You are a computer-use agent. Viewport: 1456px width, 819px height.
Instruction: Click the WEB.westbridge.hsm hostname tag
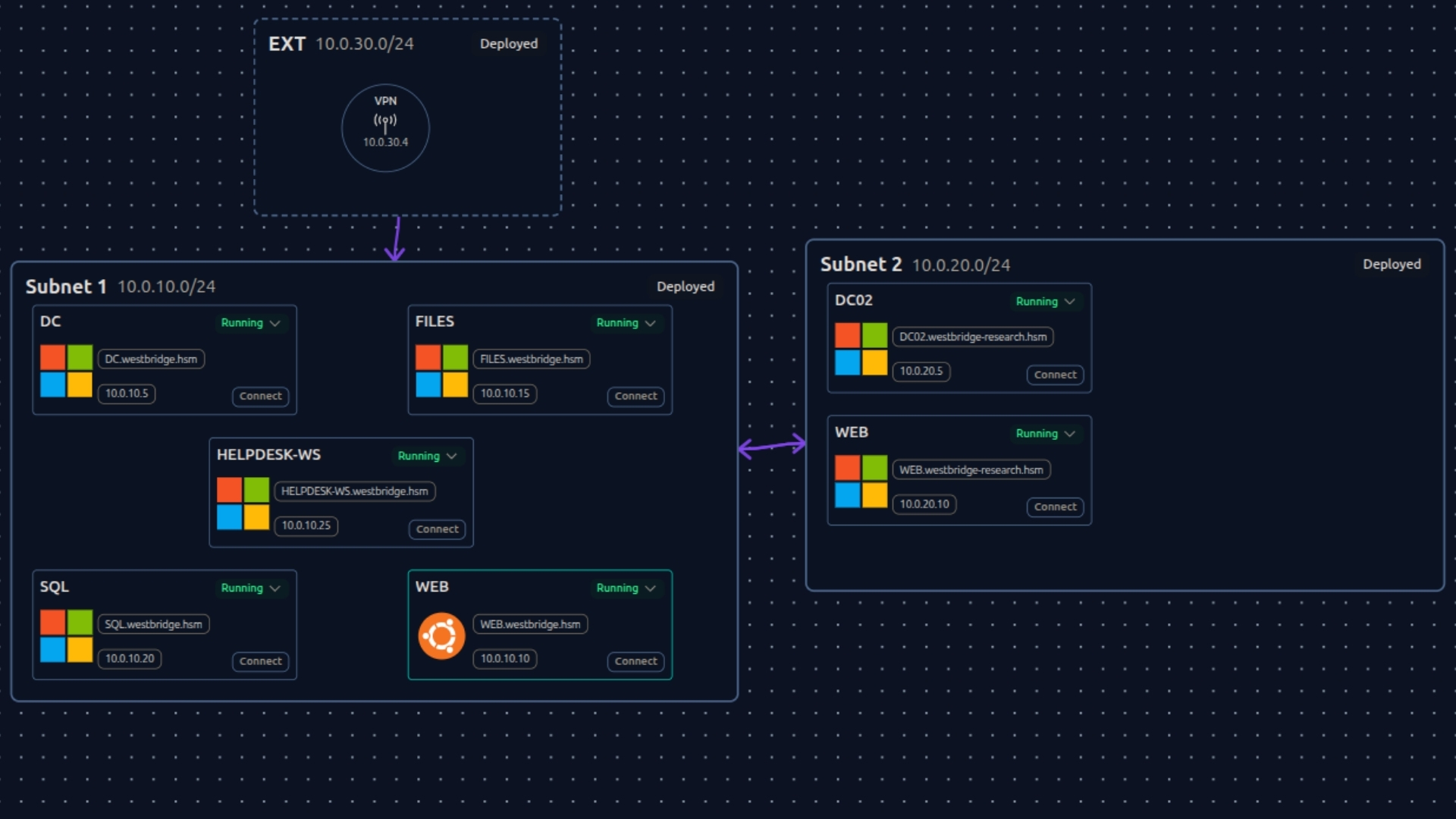[530, 625]
